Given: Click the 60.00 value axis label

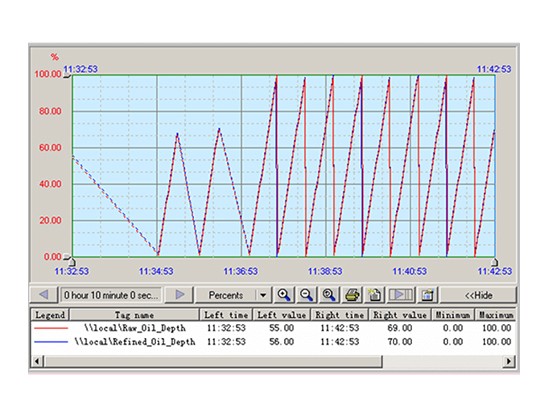Looking at the screenshot, I should [x=50, y=148].
